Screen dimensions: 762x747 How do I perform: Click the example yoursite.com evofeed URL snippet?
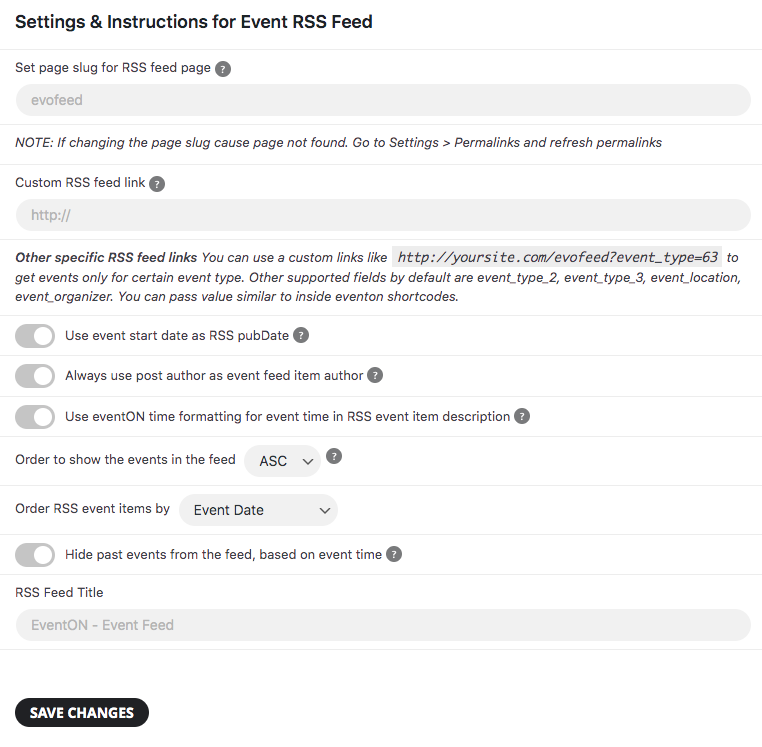click(558, 257)
